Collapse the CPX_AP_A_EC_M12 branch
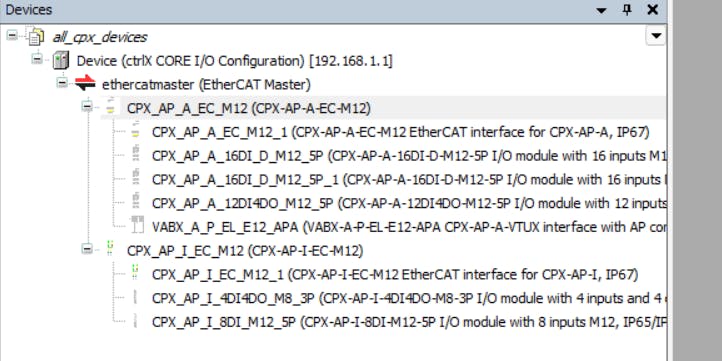Screen dimensions: 722x361 (87, 107)
